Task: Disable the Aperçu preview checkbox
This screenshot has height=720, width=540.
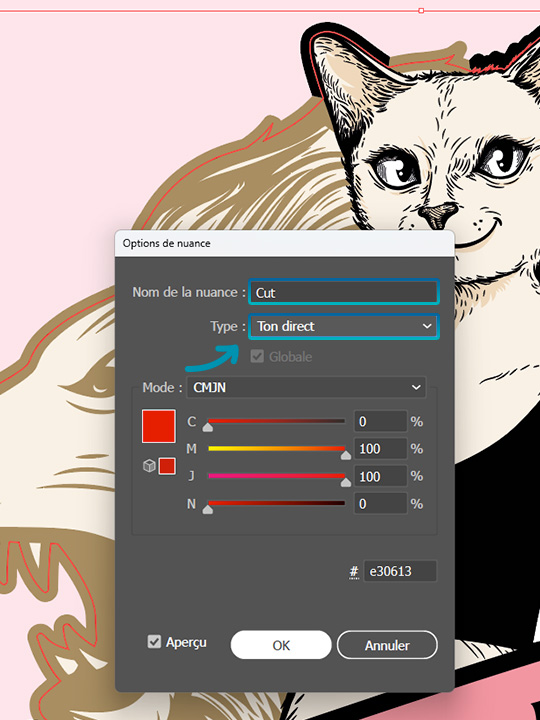Action: pyautogui.click(x=154, y=641)
